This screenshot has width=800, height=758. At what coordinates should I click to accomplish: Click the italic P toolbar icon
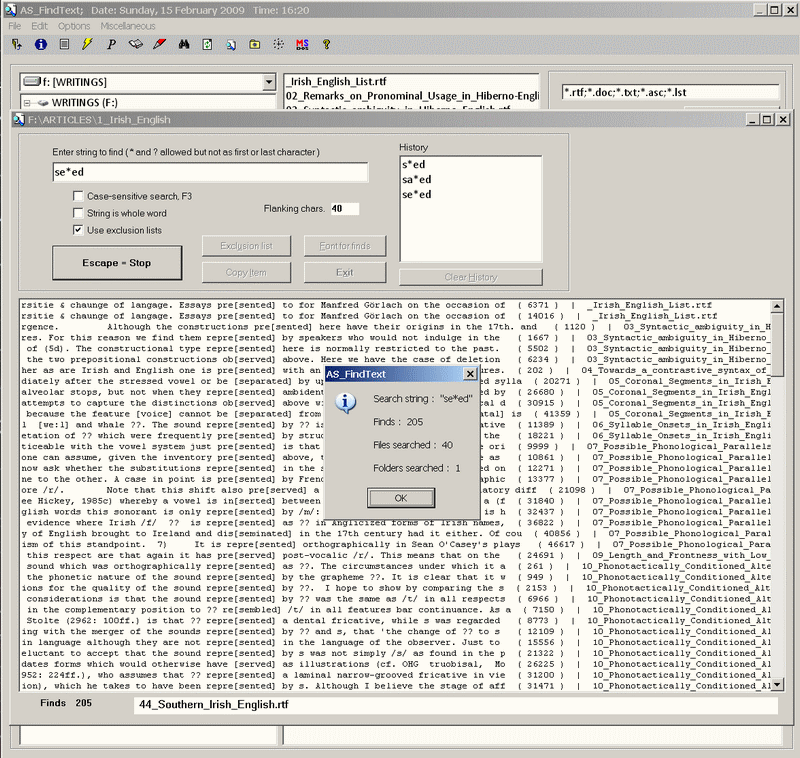[x=112, y=45]
